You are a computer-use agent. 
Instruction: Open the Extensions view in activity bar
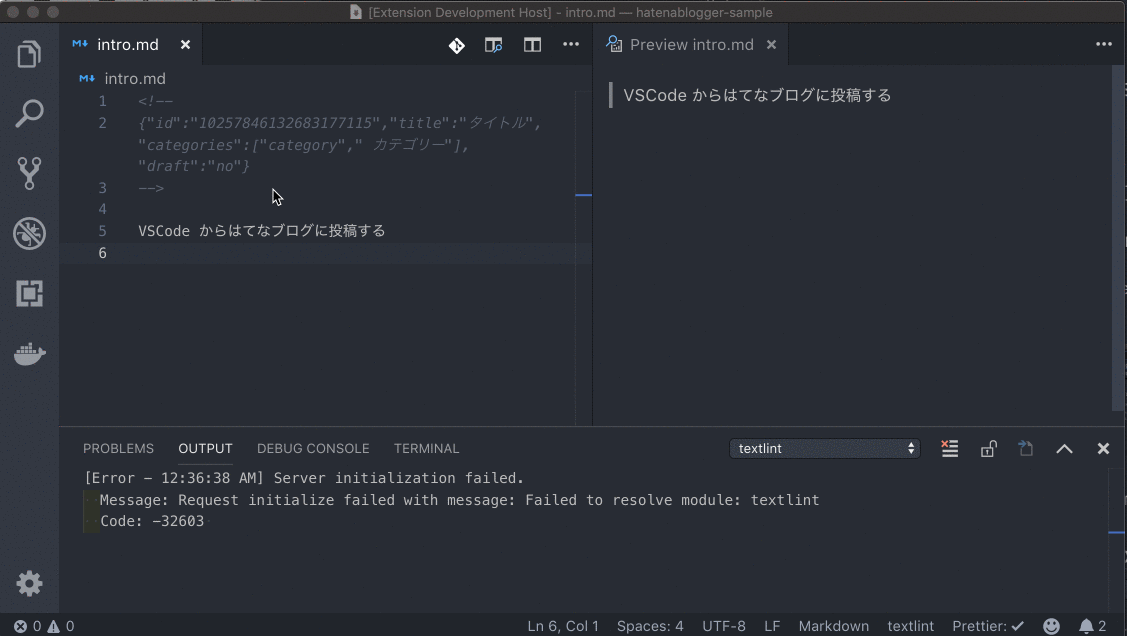(29, 293)
